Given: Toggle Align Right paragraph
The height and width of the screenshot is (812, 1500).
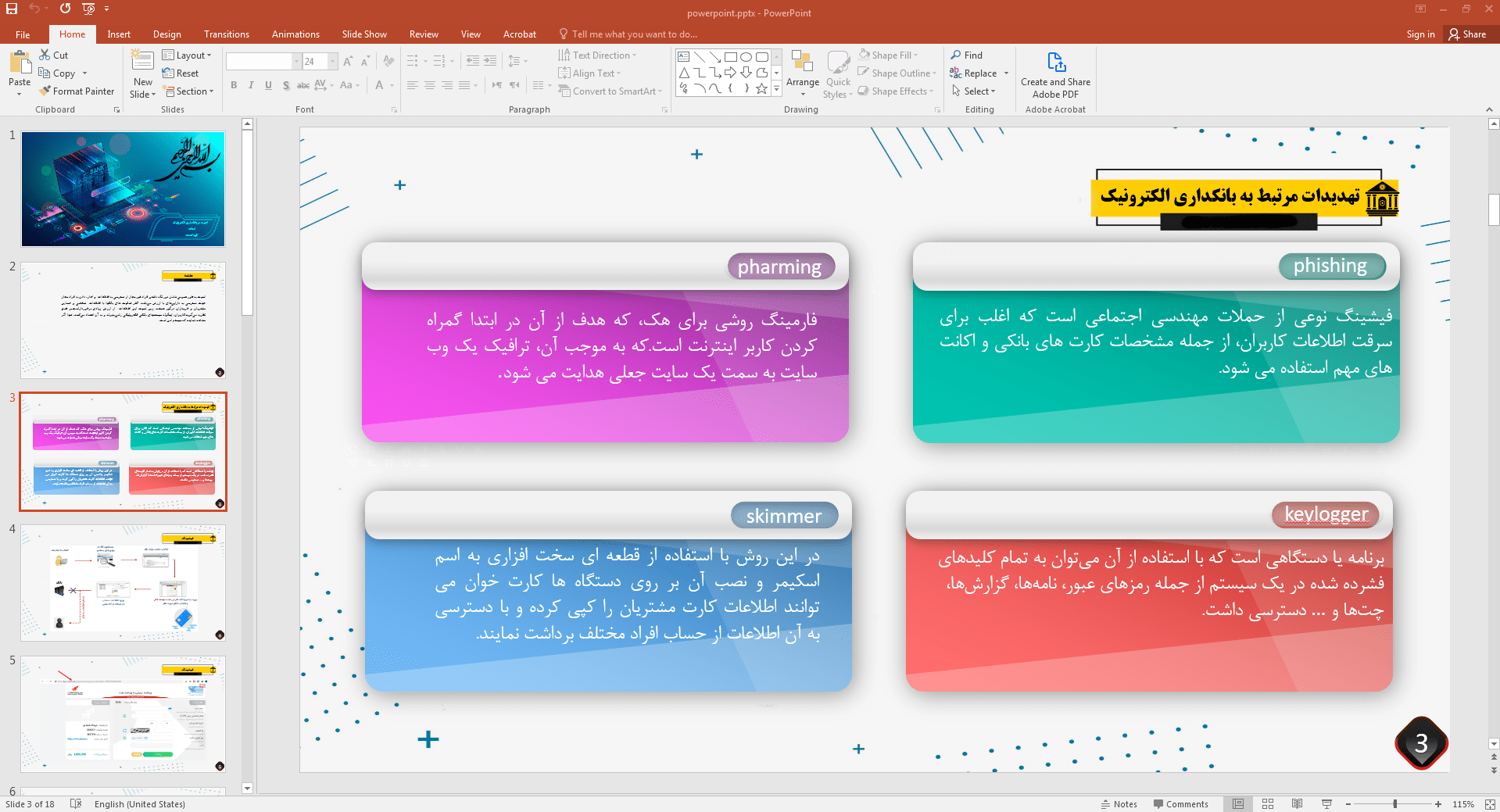Looking at the screenshot, I should point(447,85).
